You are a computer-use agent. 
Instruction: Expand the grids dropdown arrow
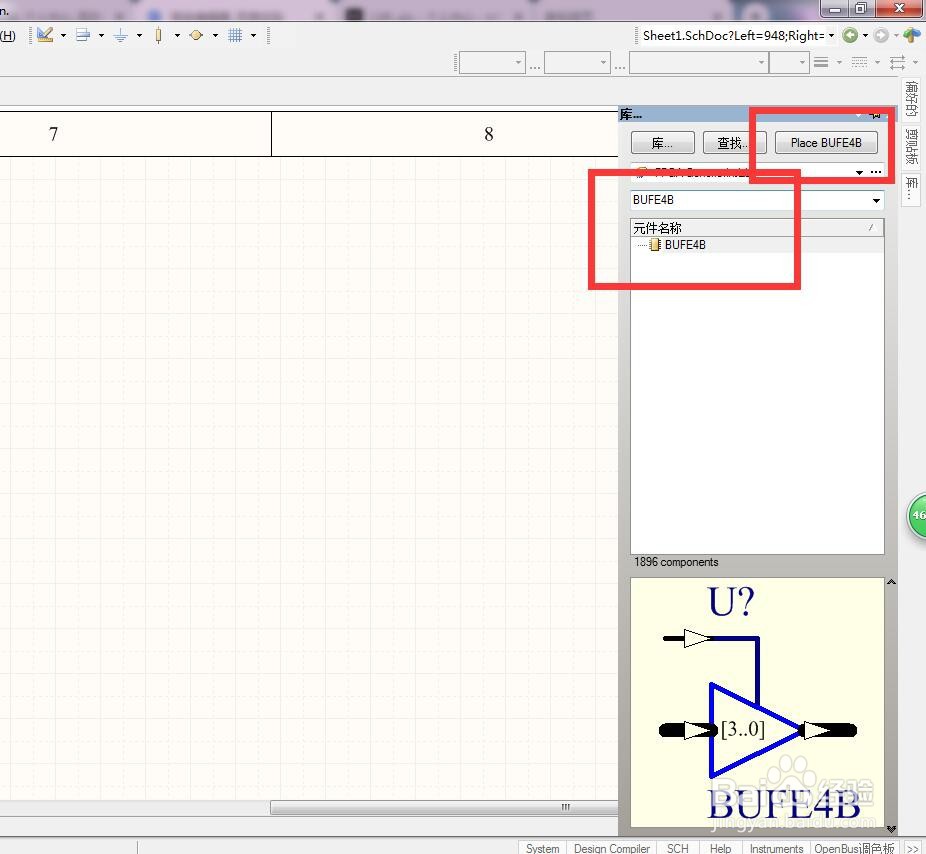[x=253, y=36]
